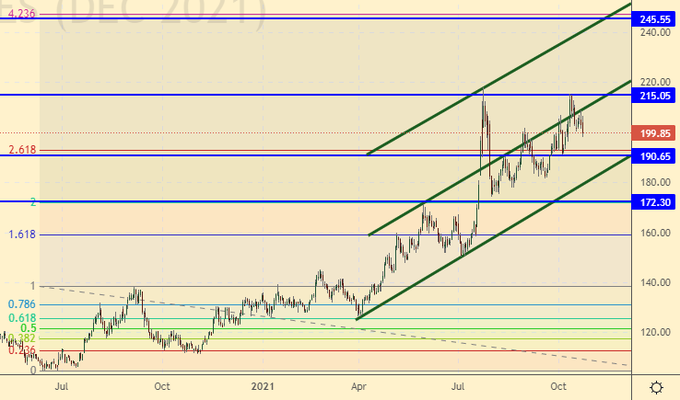Select the 215.05 price level label
Image resolution: width=680 pixels, height=400 pixels.
pos(655,95)
